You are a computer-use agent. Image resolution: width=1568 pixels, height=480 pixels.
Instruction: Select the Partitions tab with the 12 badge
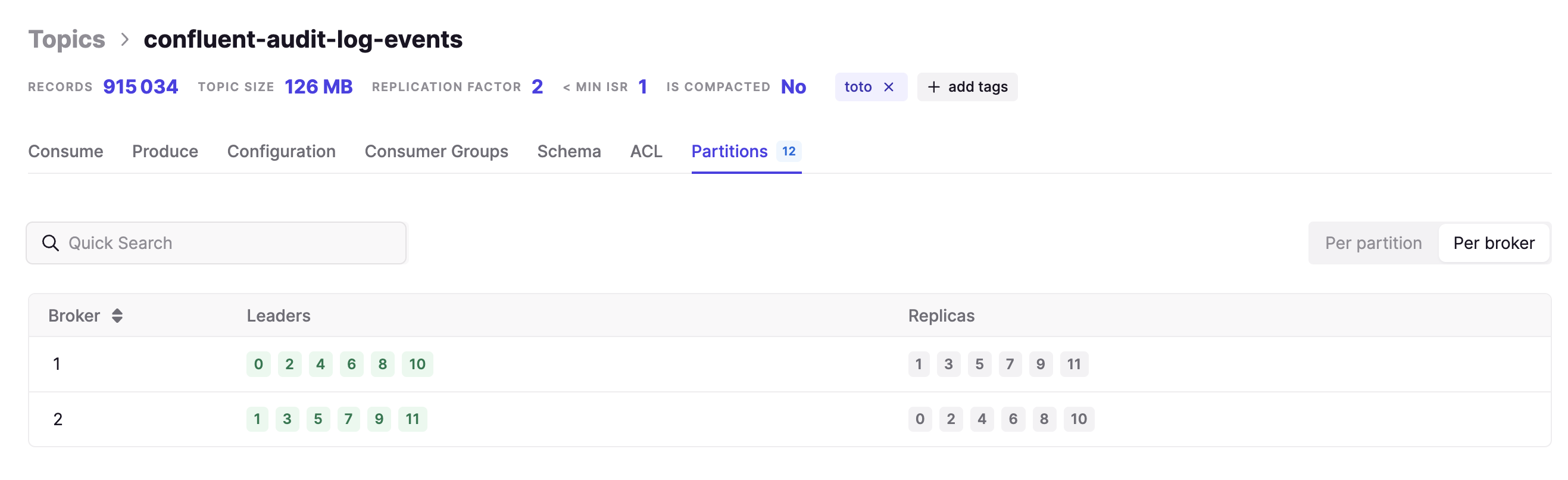(x=746, y=151)
